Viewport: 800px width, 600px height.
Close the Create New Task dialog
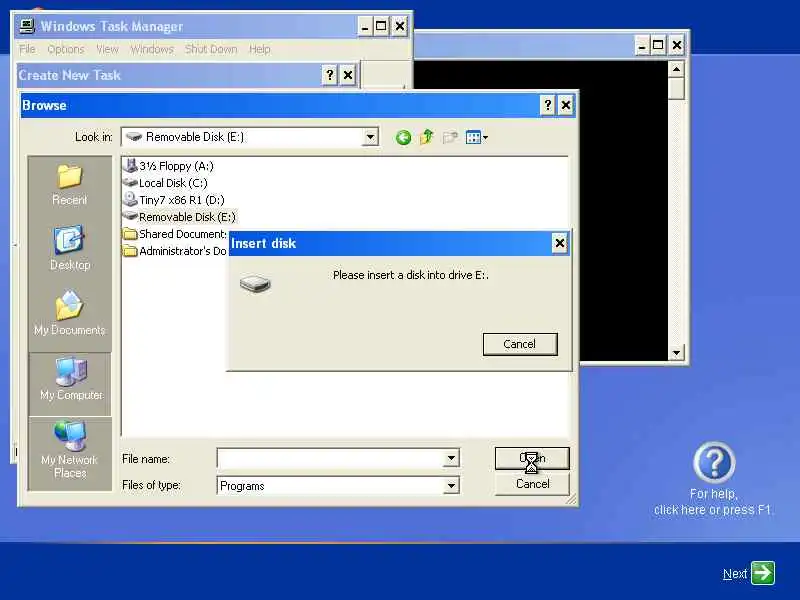(x=348, y=75)
